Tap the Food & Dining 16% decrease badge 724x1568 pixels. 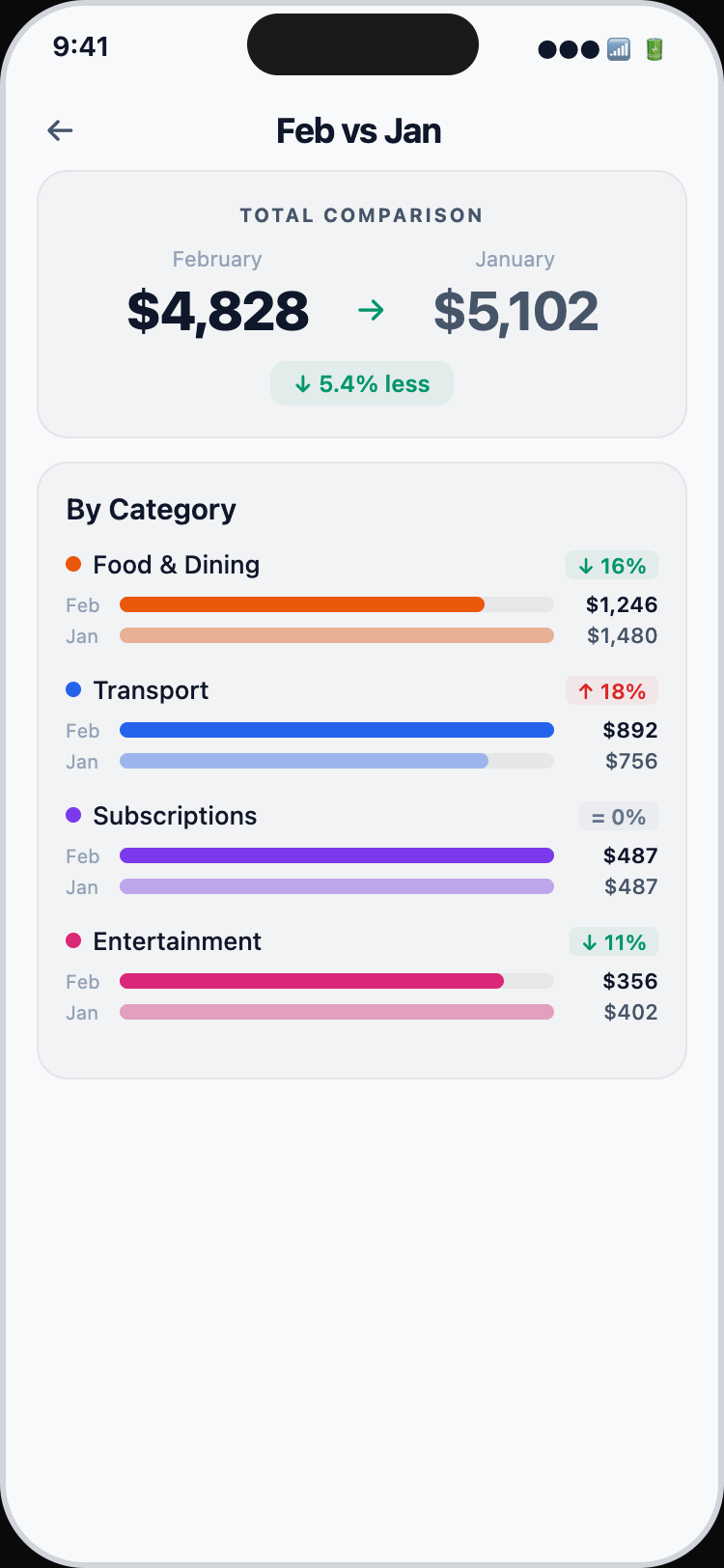pos(612,566)
